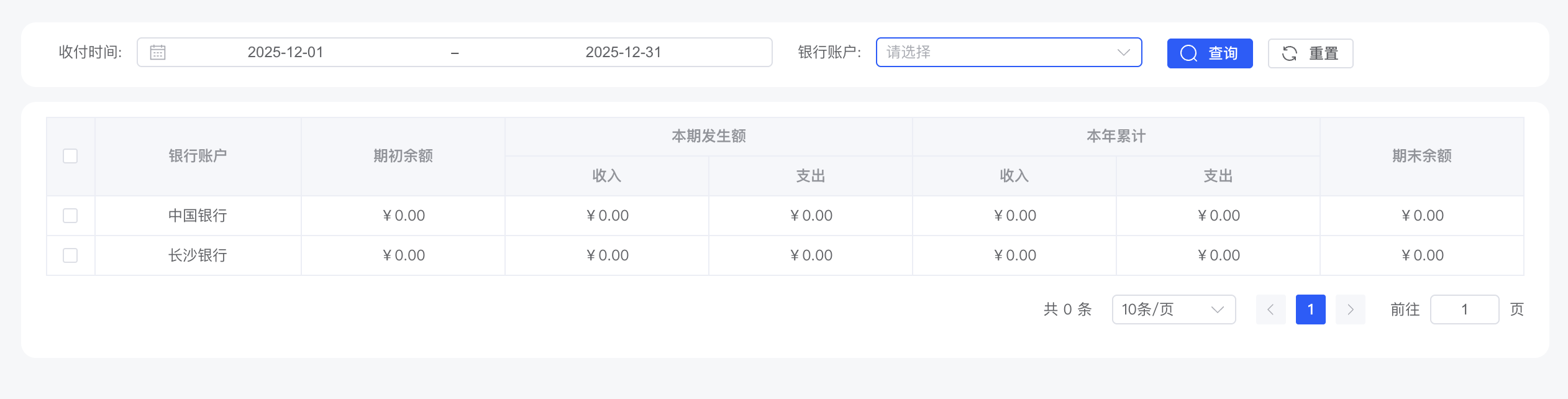Open the 银行账户 dropdown selector
This screenshot has width=1568, height=399.
tap(1000, 52)
